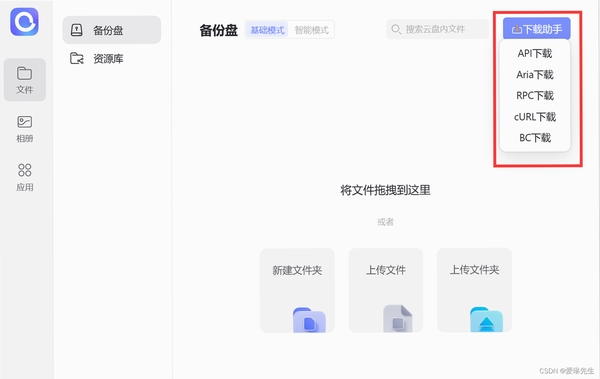Click the Aliyun Drive logo icon
The height and width of the screenshot is (379, 600).
pos(24,22)
